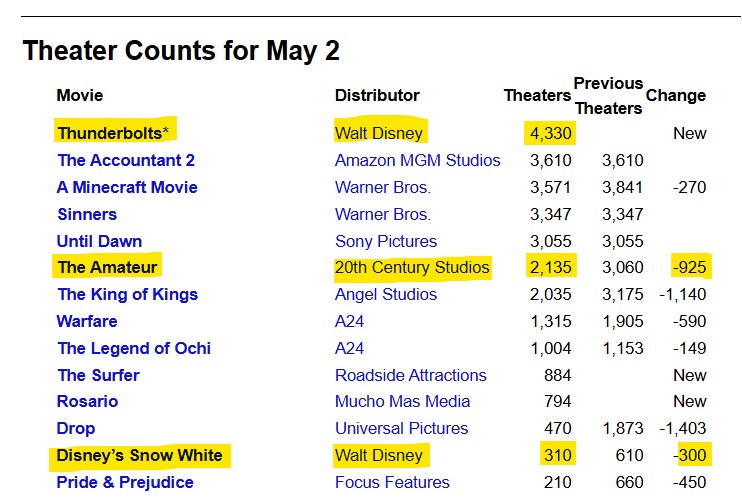Select the Roadside Attractions distributor link
The height and width of the screenshot is (498, 742).
click(x=411, y=375)
